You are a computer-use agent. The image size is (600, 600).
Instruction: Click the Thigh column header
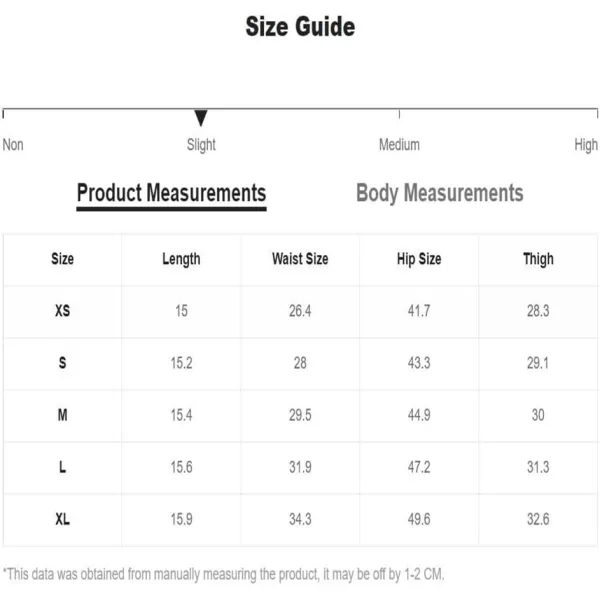coord(538,259)
